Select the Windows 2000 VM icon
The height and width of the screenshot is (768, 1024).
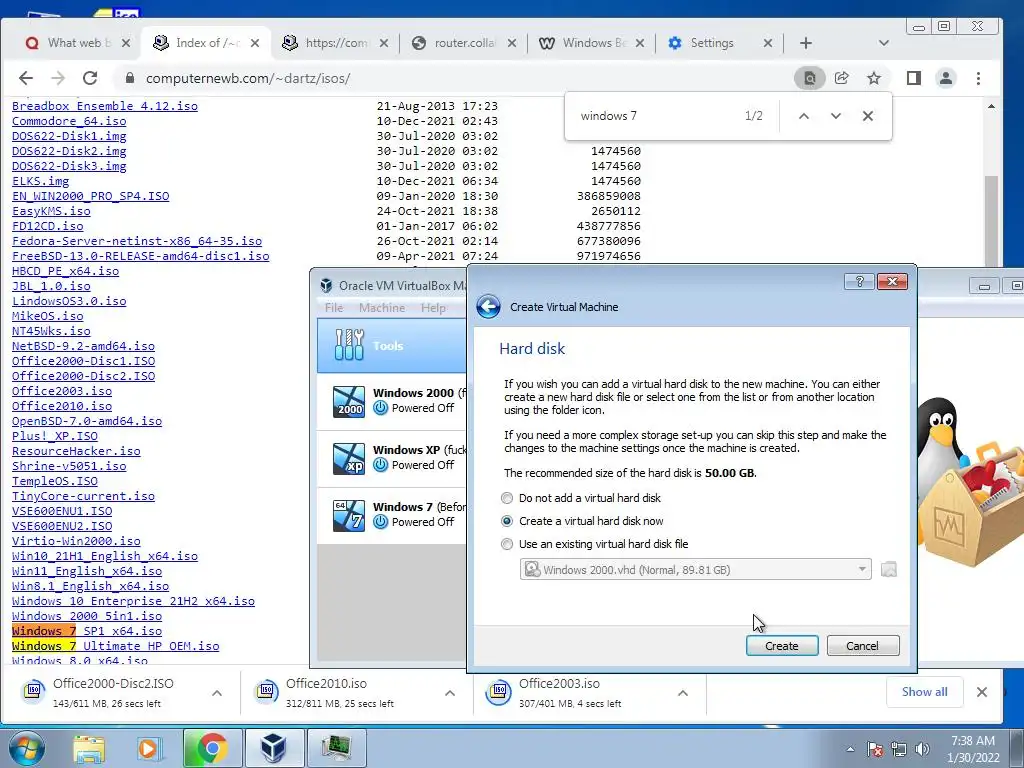pyautogui.click(x=349, y=401)
